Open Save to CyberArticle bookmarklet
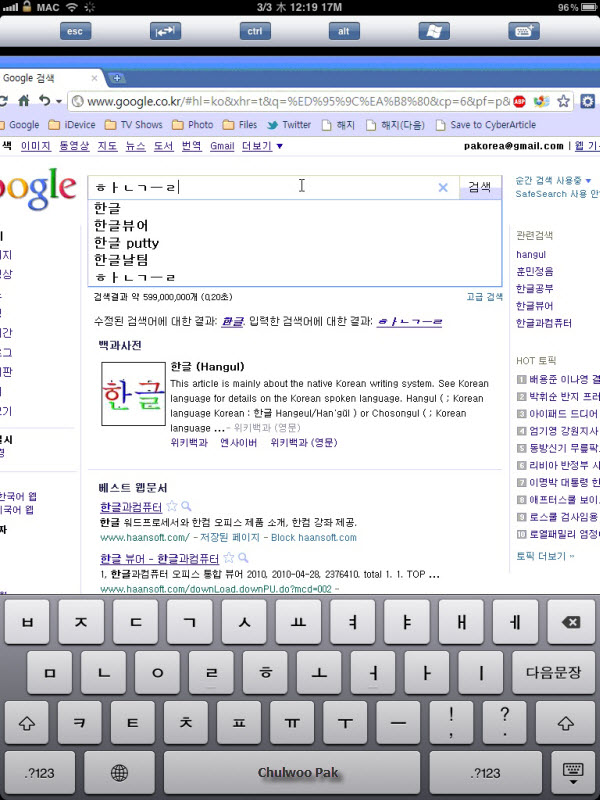The width and height of the screenshot is (600, 800). pos(485,125)
